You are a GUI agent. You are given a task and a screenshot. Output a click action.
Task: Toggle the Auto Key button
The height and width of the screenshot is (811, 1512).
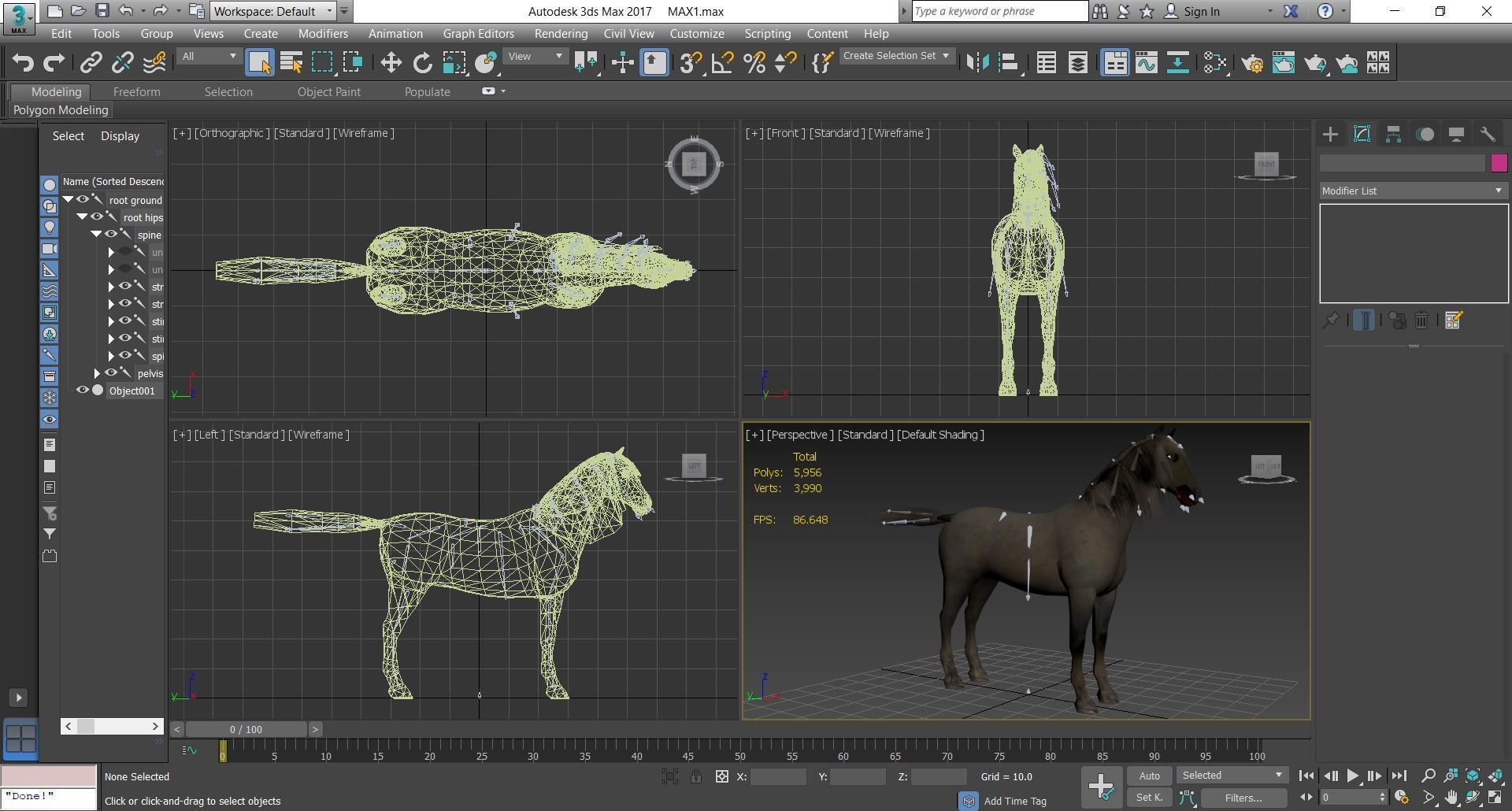1150,776
